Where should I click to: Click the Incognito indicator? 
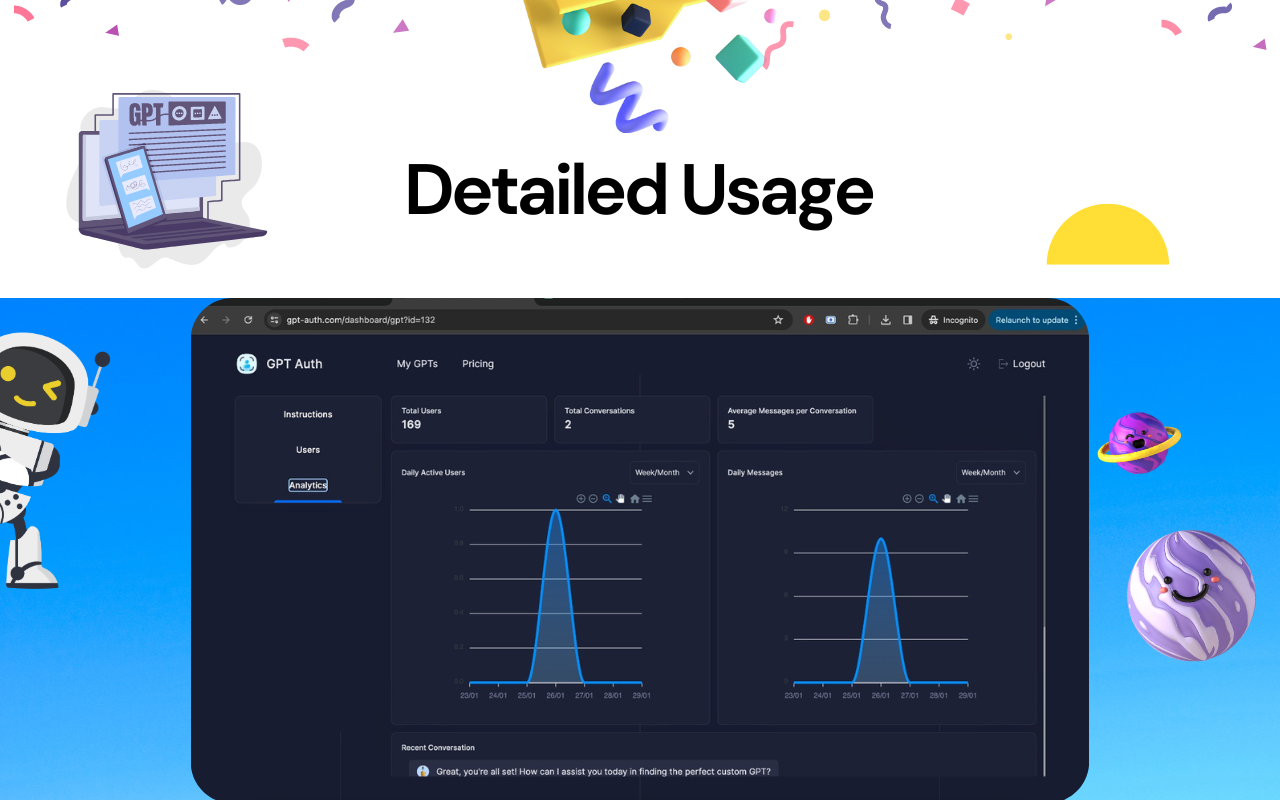[953, 320]
